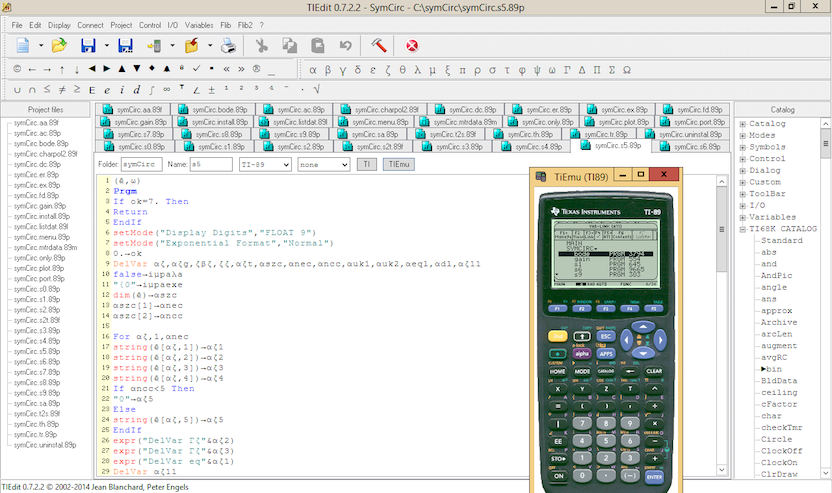The image size is (832, 493).
Task: Build project with the hammer icon
Action: tap(378, 46)
